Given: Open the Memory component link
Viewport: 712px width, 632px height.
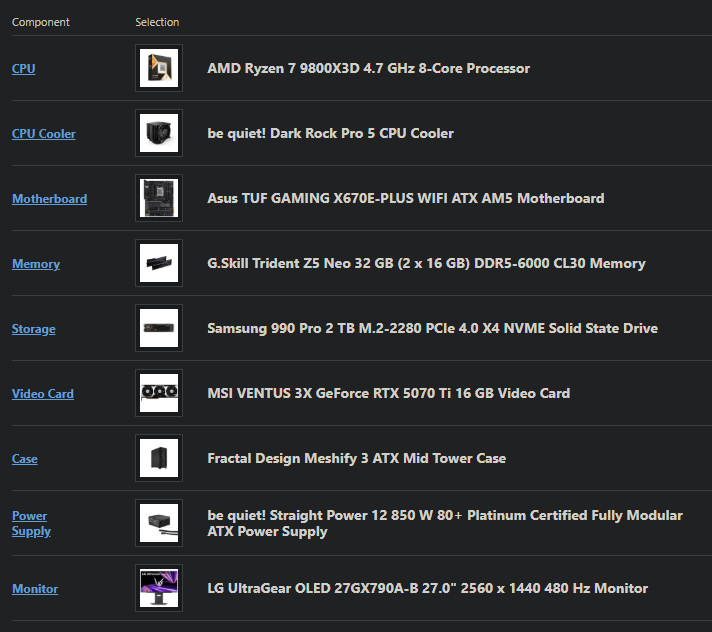Looking at the screenshot, I should pos(36,264).
